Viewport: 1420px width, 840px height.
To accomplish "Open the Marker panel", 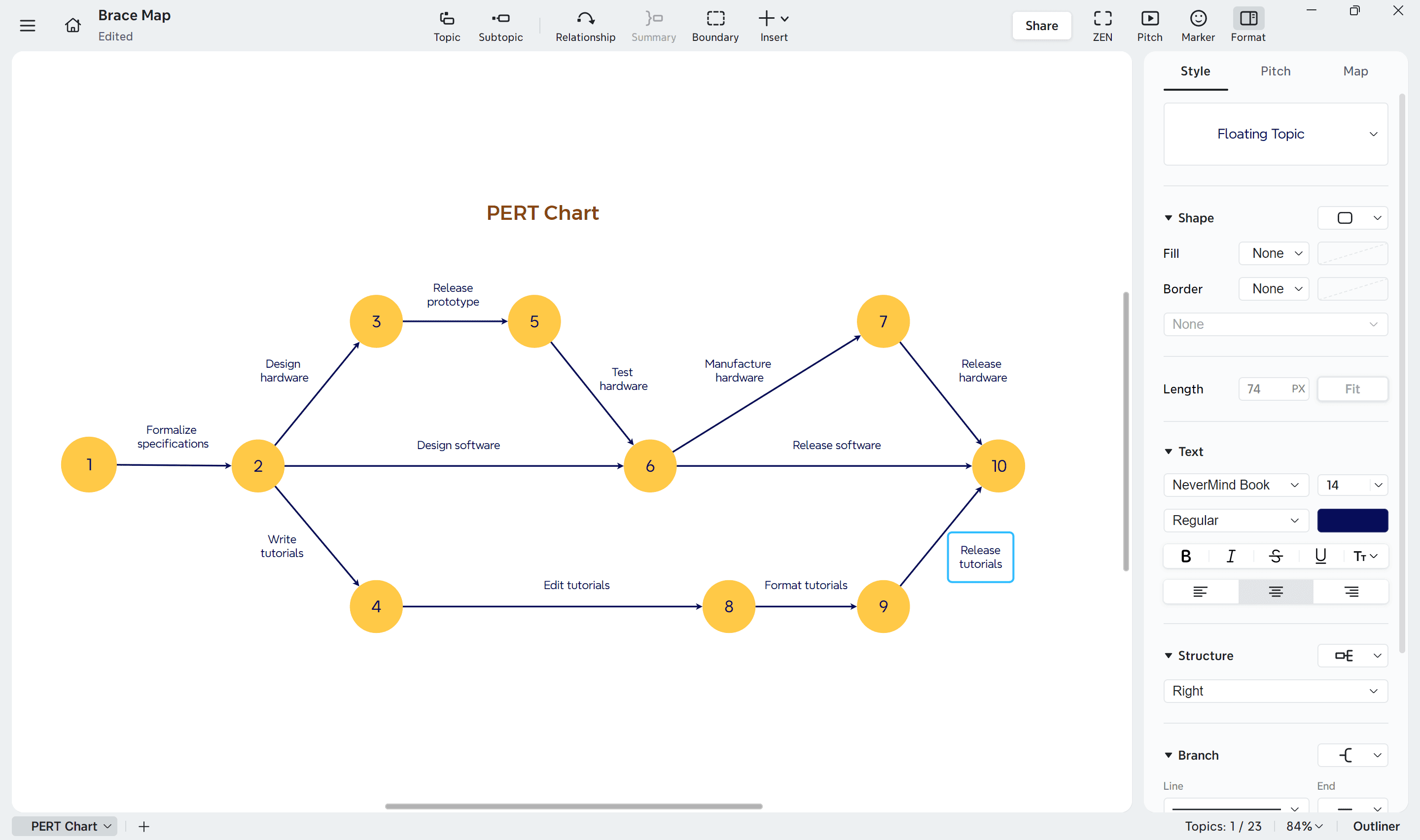I will click(1198, 25).
